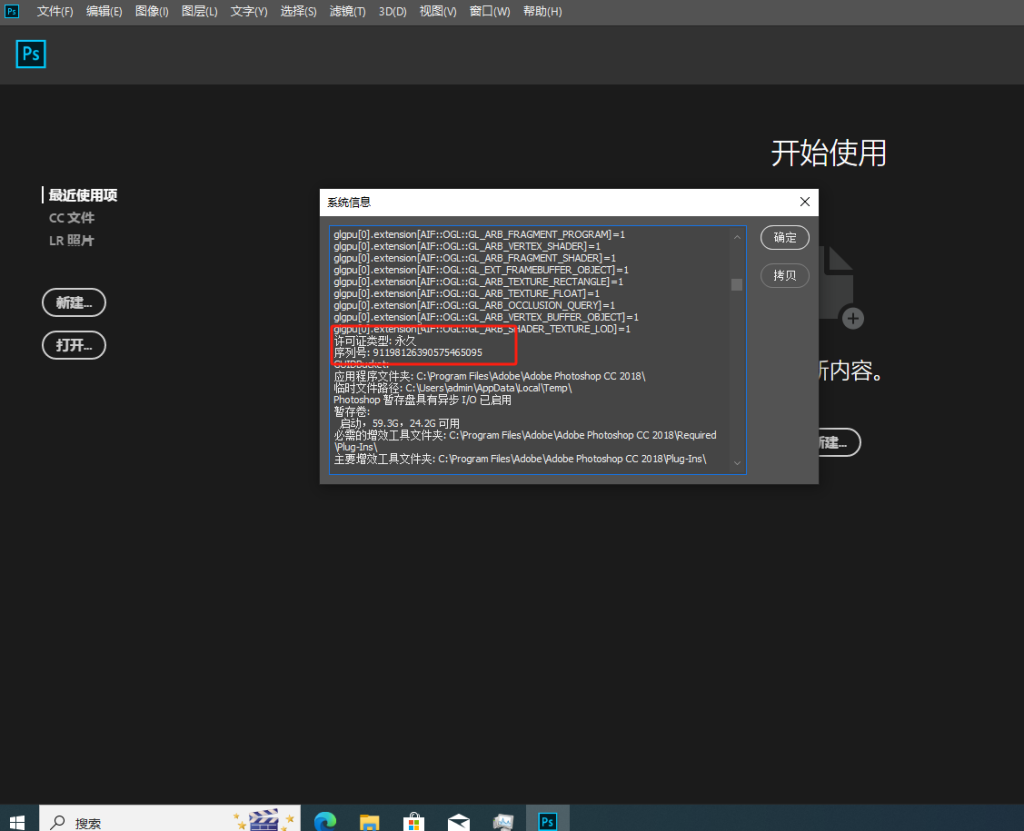Click the 主要增效工具文件夹 line
The image size is (1024, 831).
[x=520, y=459]
